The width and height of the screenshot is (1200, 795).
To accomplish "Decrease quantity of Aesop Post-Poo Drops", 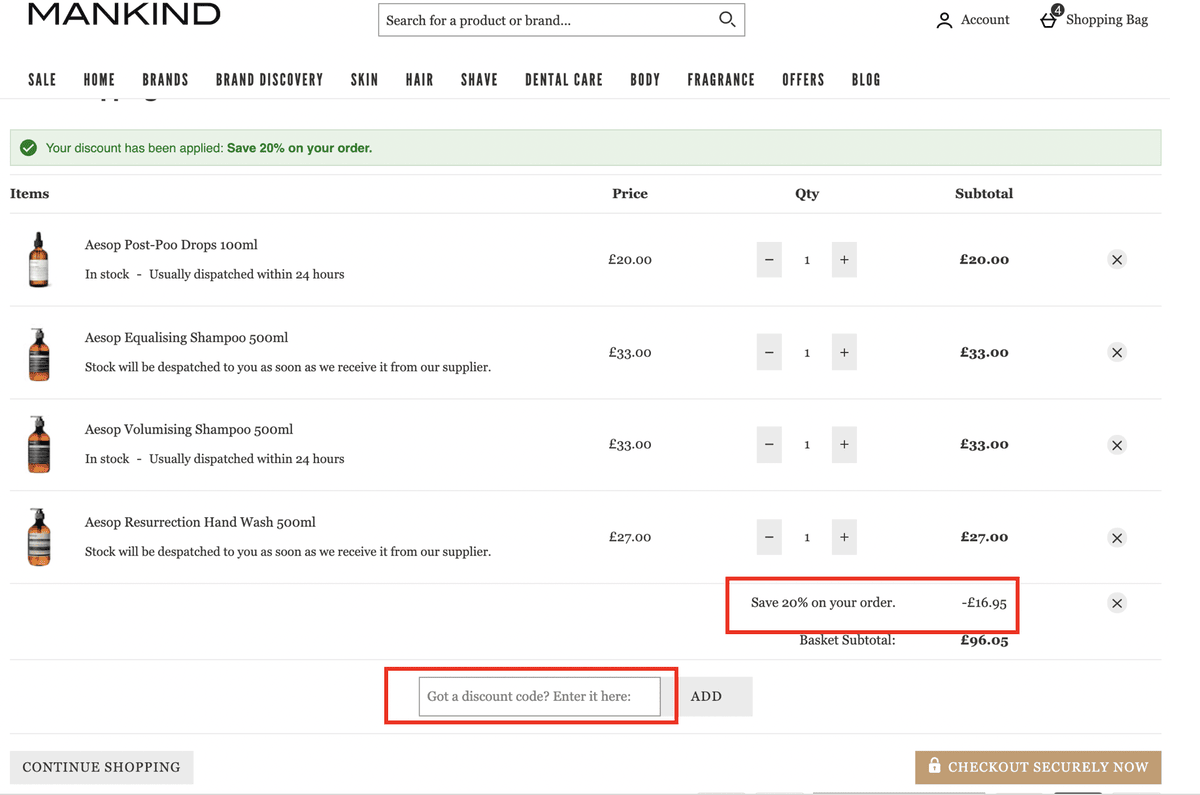I will pos(769,260).
